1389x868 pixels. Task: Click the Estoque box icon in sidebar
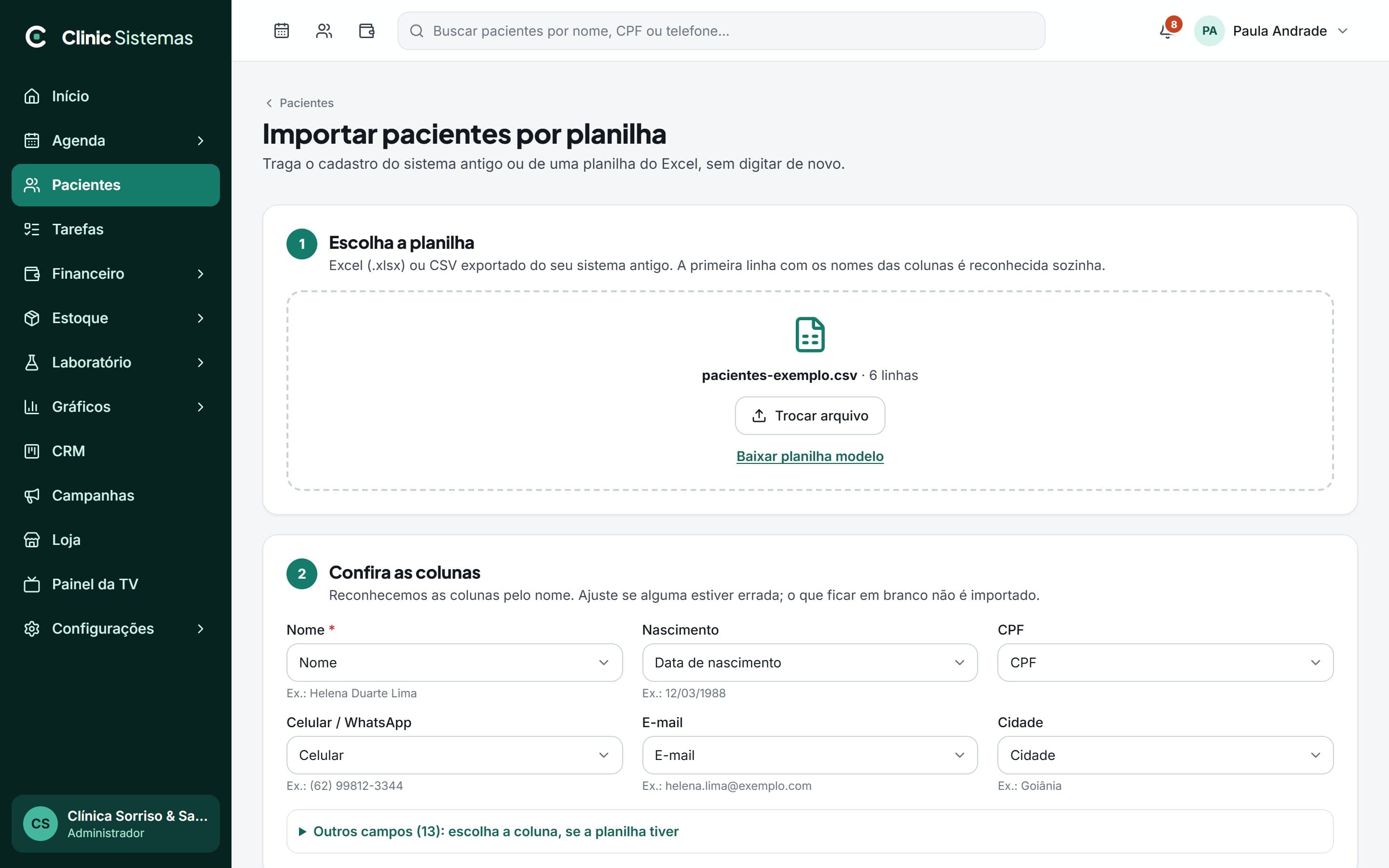(32, 317)
